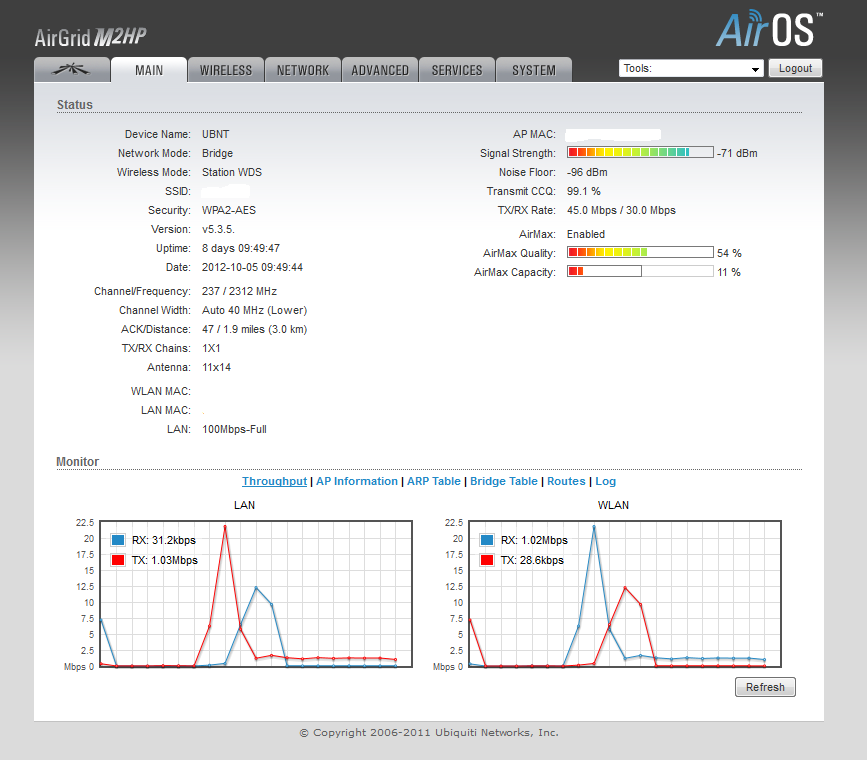Click the WLAN graph TX: 28.6kbps label
Viewport: 867px width, 760px height.
pyautogui.click(x=532, y=560)
